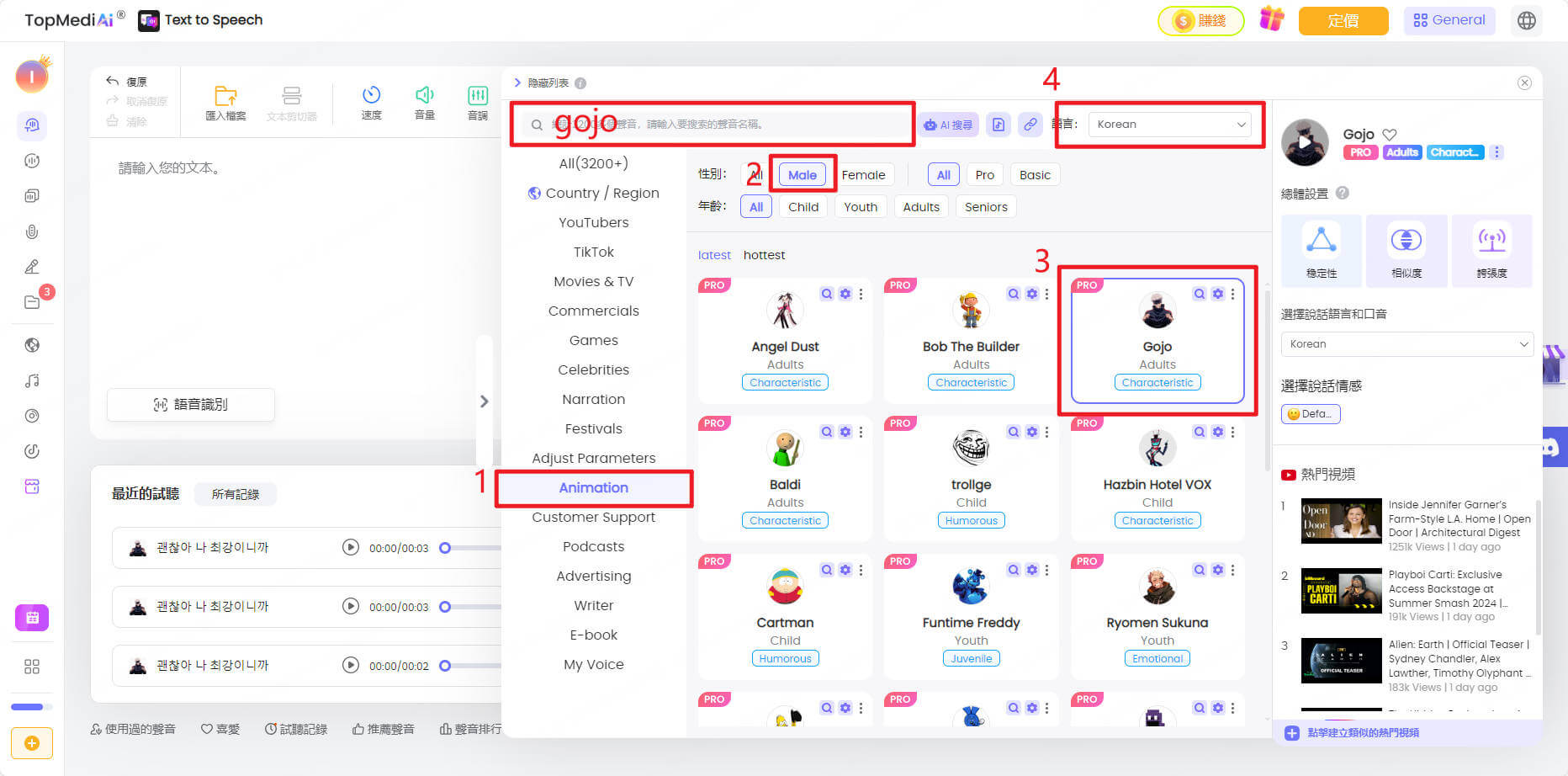
Task: Play the second recent audition recording
Action: coord(351,606)
